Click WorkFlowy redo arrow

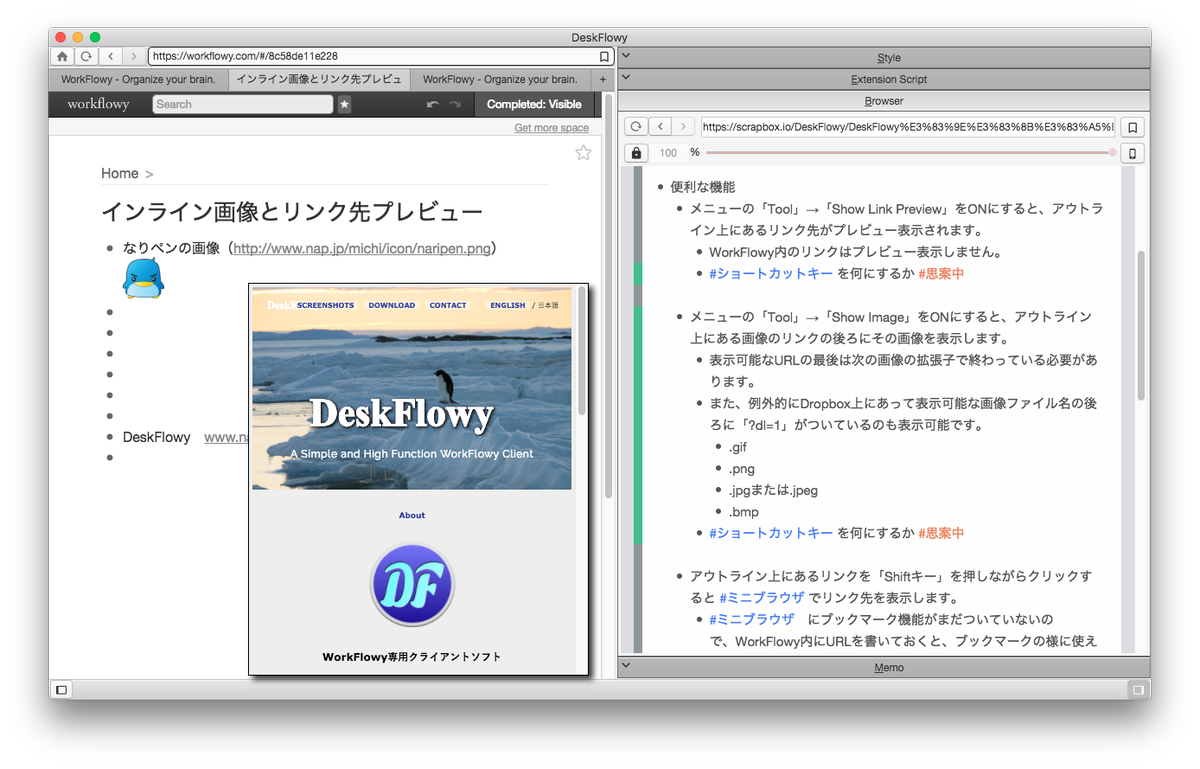(455, 104)
